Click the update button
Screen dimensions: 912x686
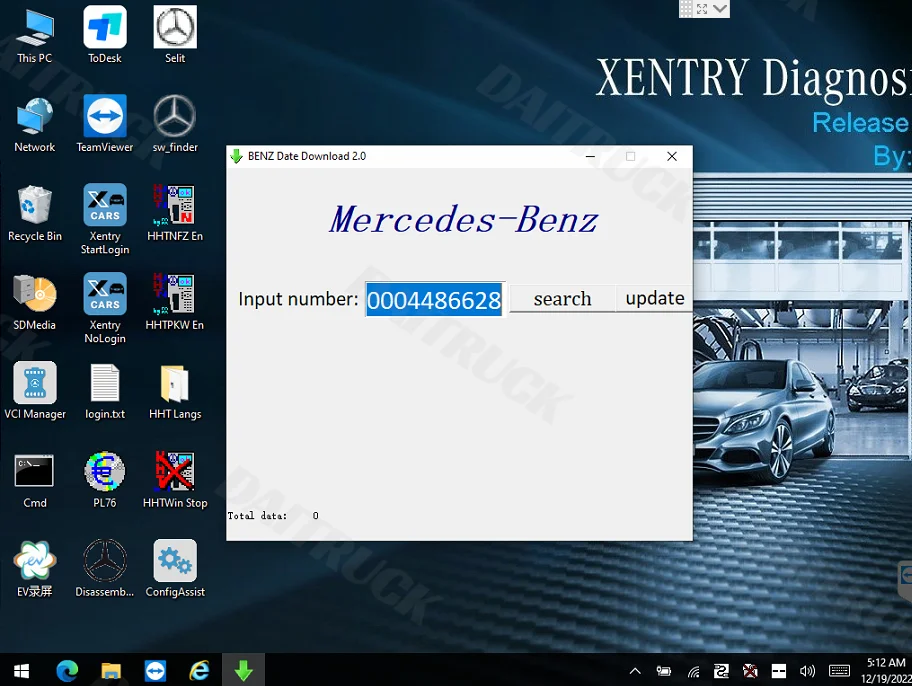[654, 298]
